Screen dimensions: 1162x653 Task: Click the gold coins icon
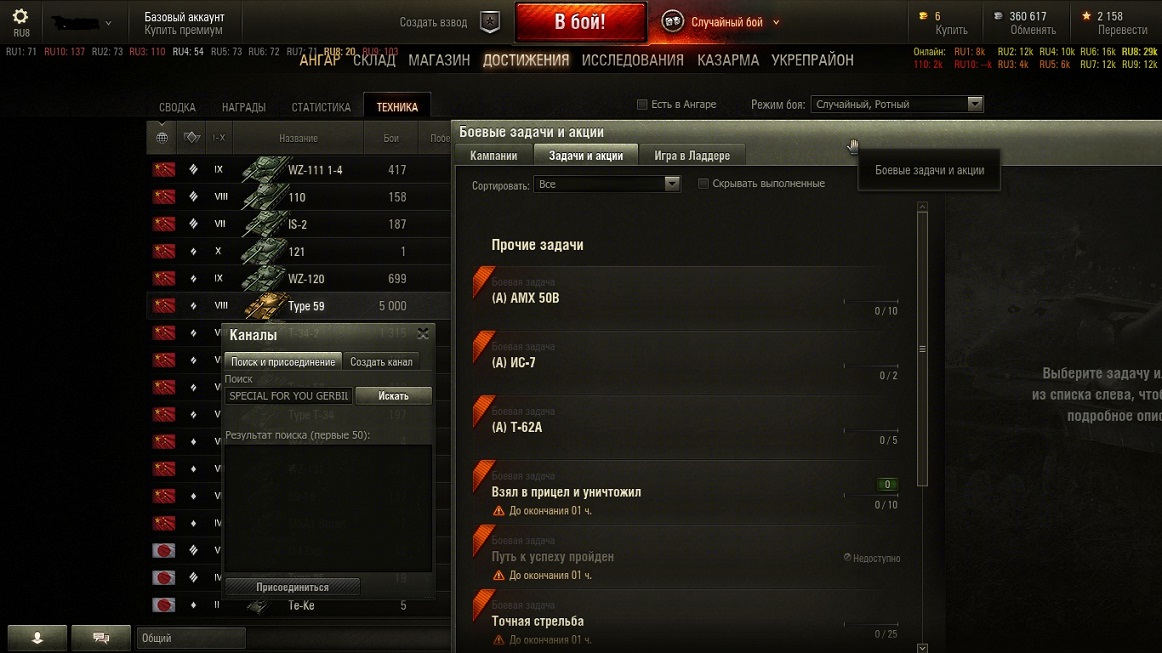(923, 16)
